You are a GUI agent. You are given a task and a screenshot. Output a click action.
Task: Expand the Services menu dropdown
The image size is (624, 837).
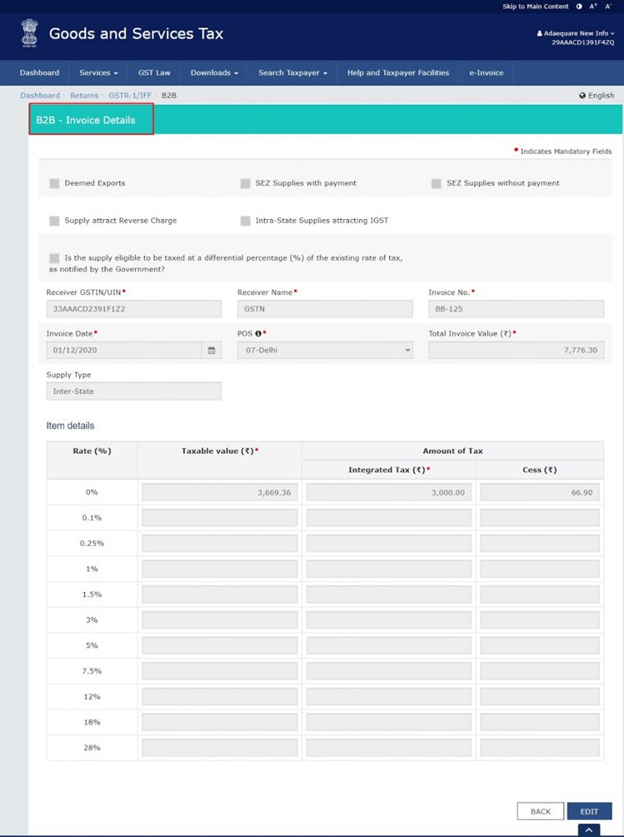pos(98,73)
